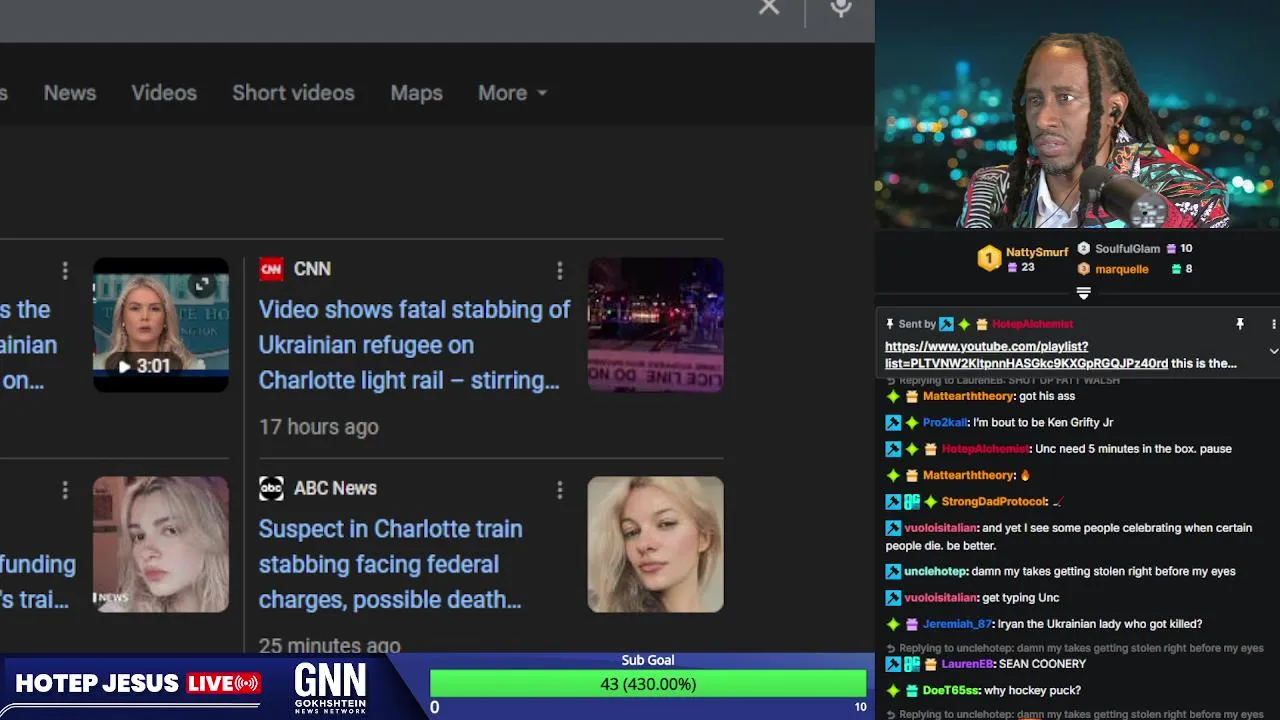
Task: Click the message 'why hockey puck?'
Action: (x=1032, y=691)
